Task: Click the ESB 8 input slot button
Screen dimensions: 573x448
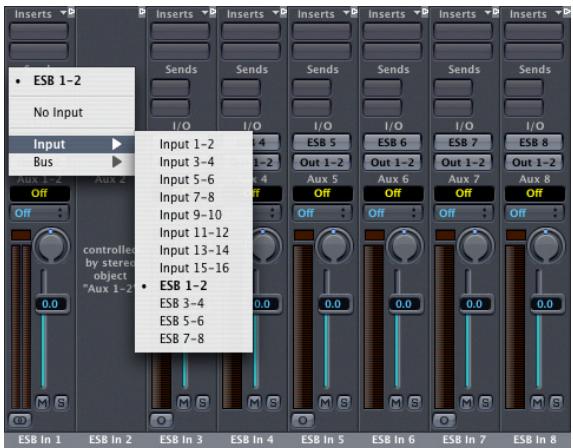Action: [534, 142]
